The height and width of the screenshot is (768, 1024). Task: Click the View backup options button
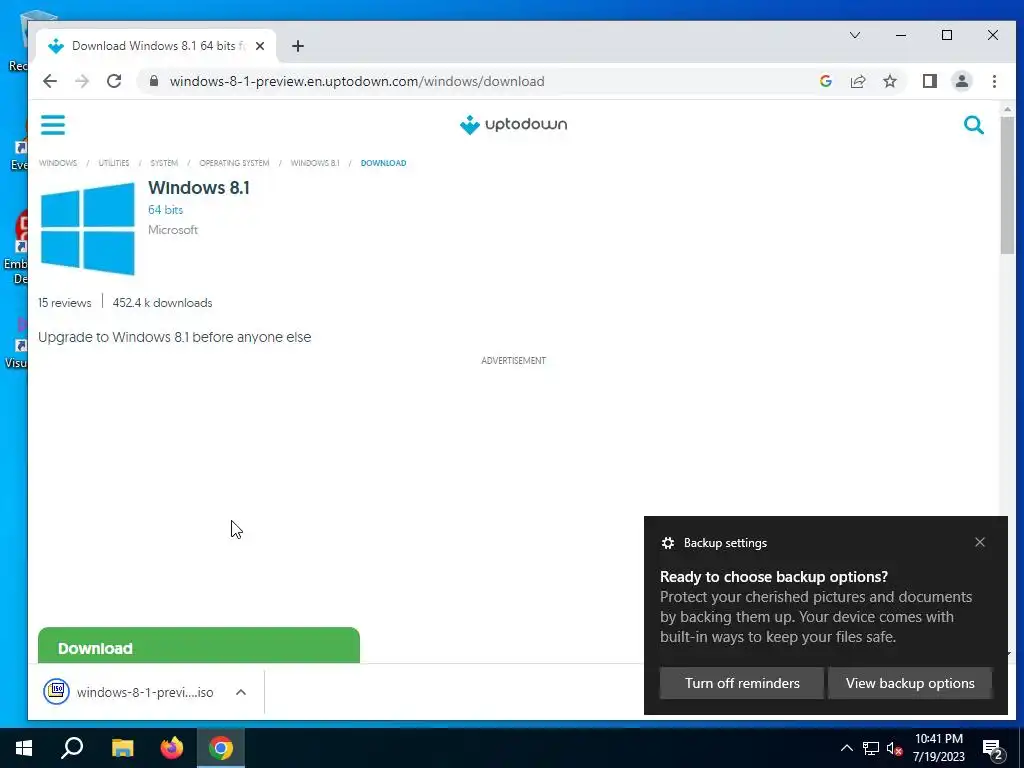coord(910,683)
